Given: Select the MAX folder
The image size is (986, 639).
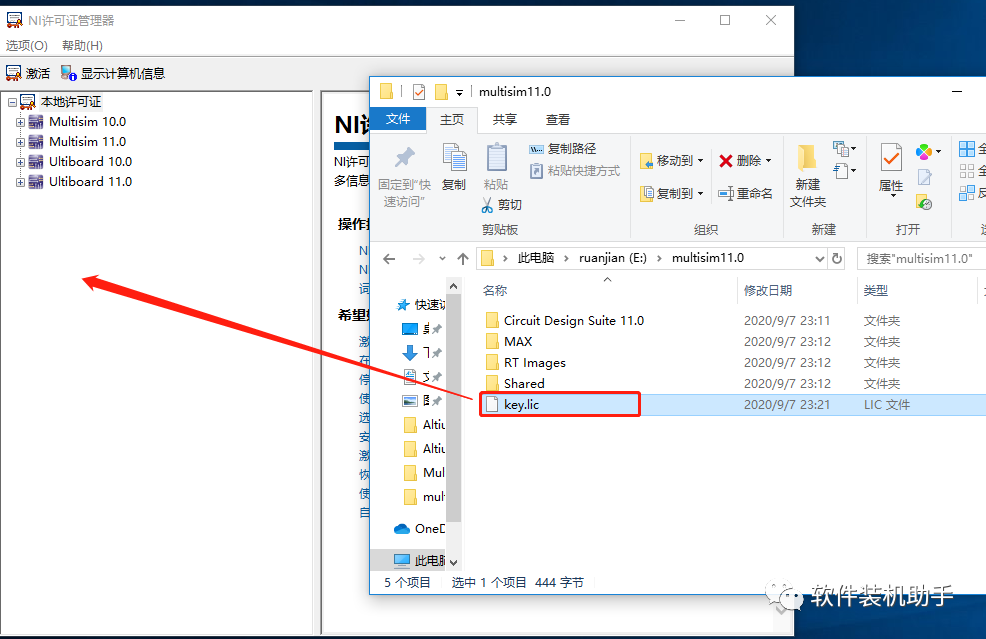Looking at the screenshot, I should coord(518,342).
